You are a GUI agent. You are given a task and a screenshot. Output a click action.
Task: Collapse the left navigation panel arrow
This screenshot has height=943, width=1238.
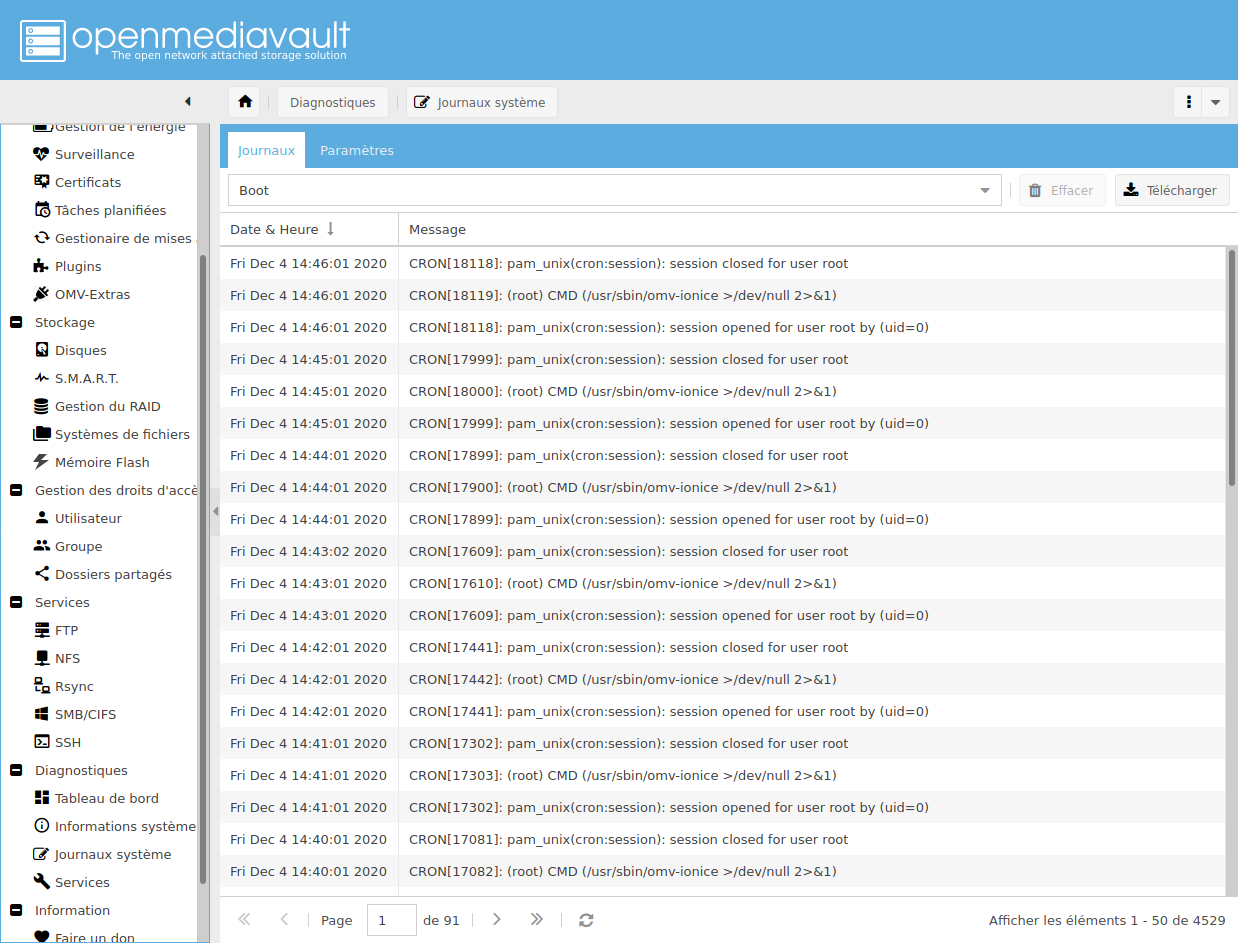pyautogui.click(x=187, y=102)
